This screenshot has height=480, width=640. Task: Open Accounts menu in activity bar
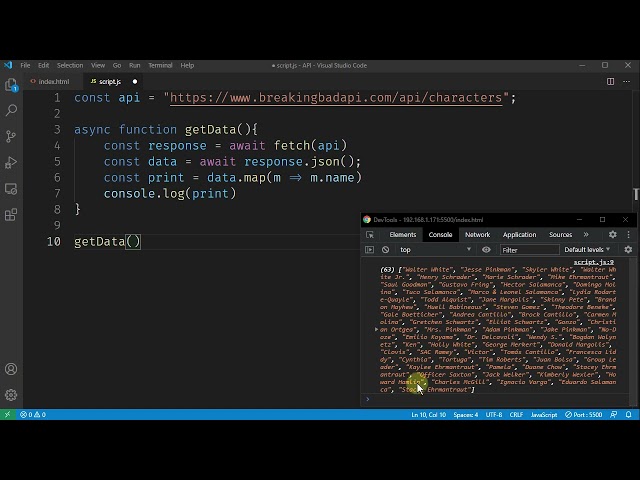[x=11, y=369]
